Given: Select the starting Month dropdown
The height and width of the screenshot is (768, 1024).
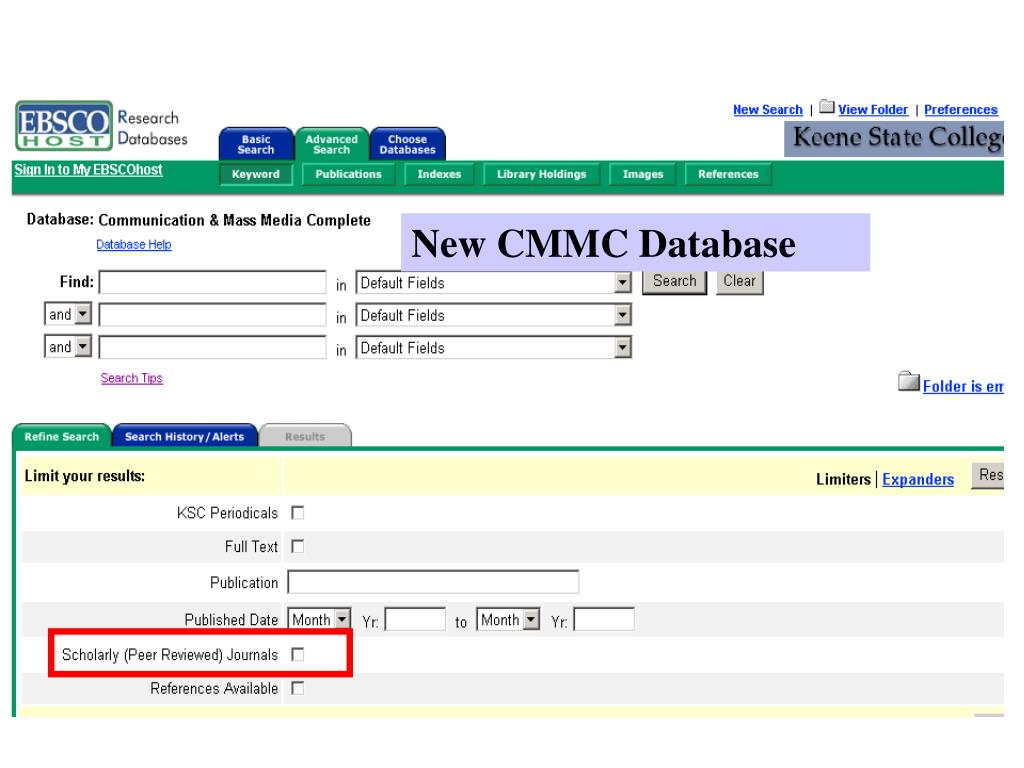Looking at the screenshot, I should coord(319,619).
